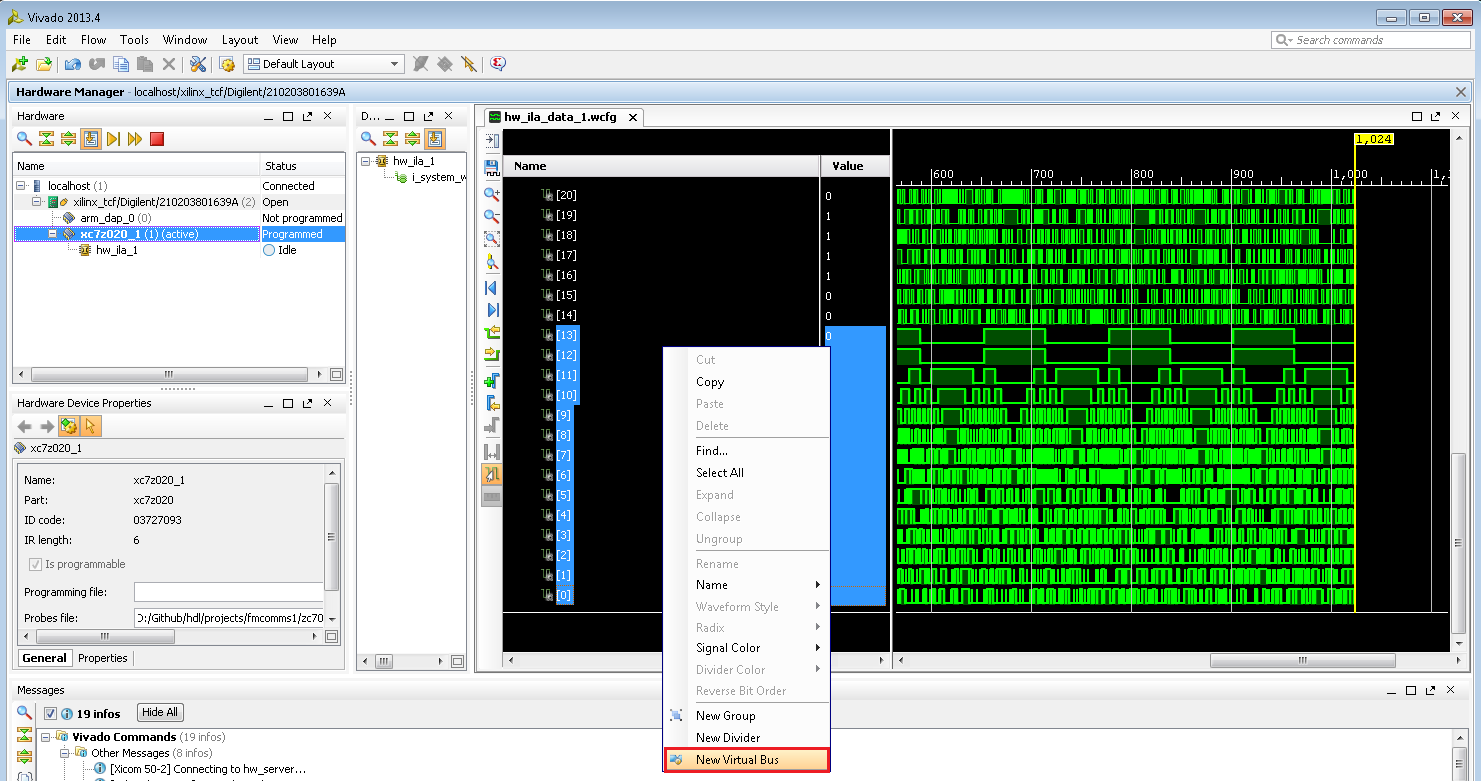Image resolution: width=1481 pixels, height=781 pixels.
Task: Choose New Virtual Bus from context menu
Action: tap(747, 760)
